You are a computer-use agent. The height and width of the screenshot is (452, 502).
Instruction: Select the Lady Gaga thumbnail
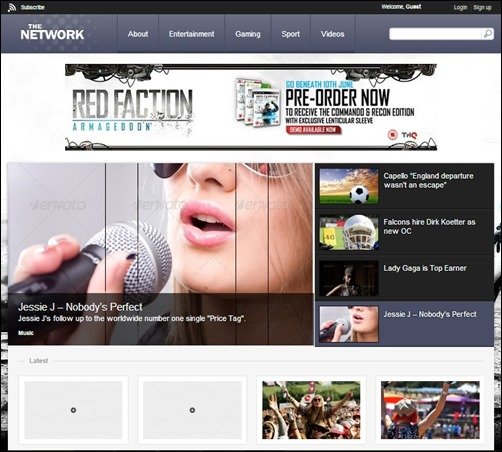pos(349,278)
